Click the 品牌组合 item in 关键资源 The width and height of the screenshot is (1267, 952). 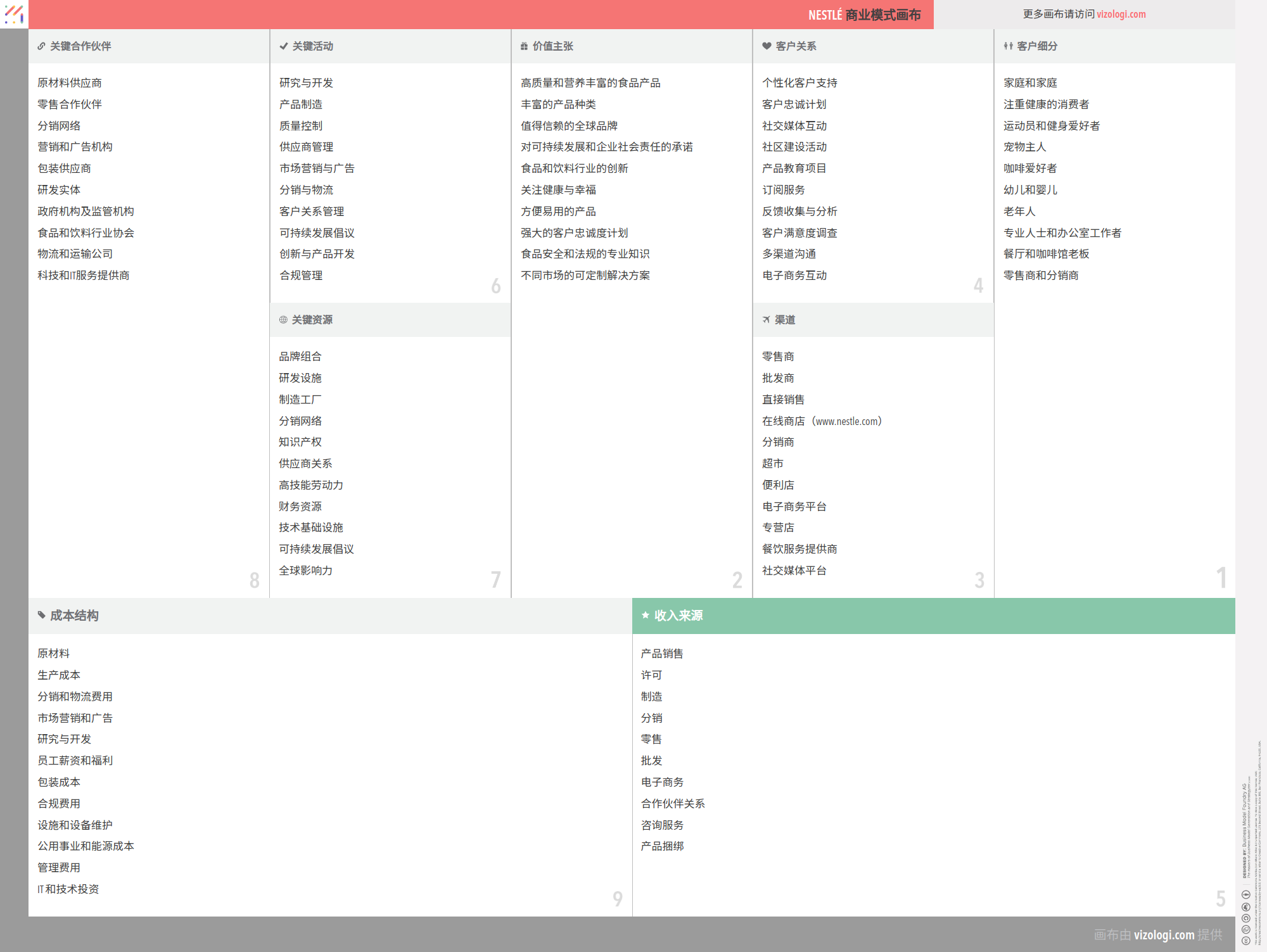(300, 357)
